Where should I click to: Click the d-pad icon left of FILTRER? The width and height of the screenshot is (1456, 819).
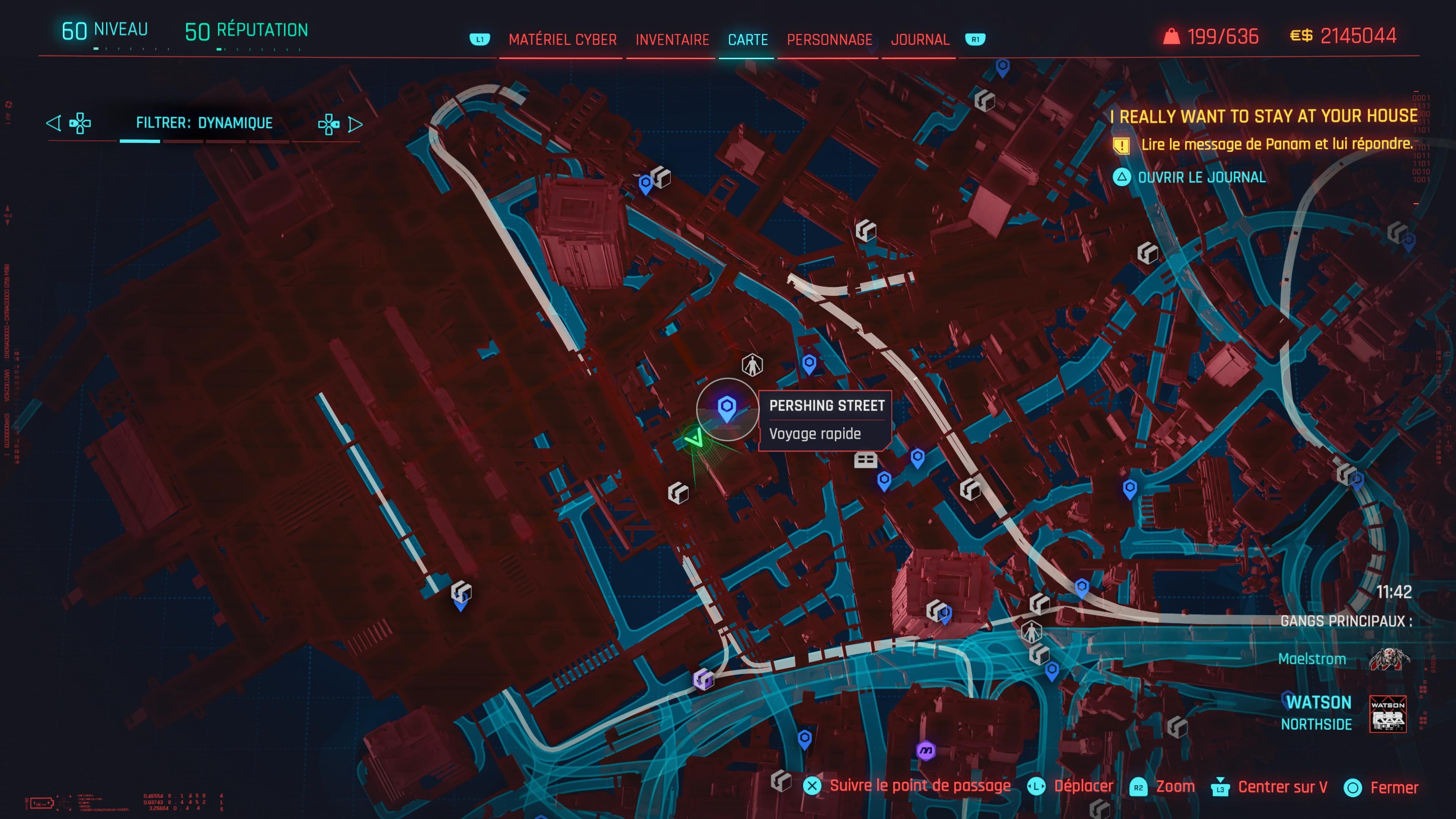coord(80,123)
